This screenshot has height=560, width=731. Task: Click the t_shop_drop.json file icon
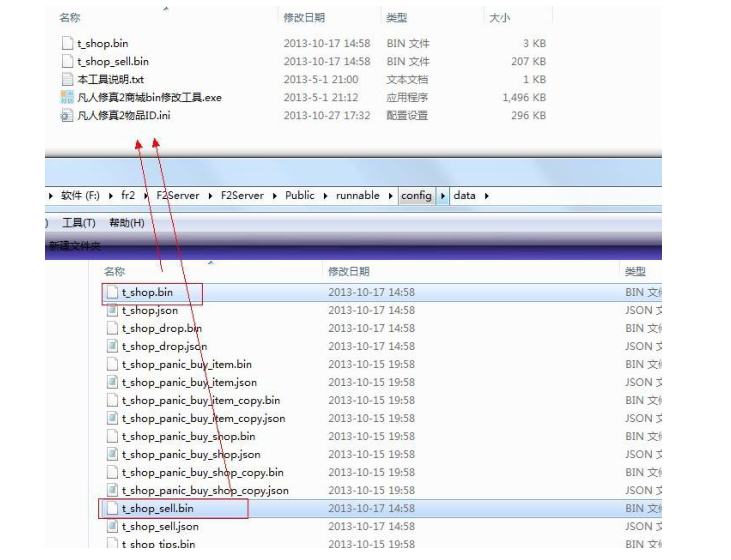[112, 346]
